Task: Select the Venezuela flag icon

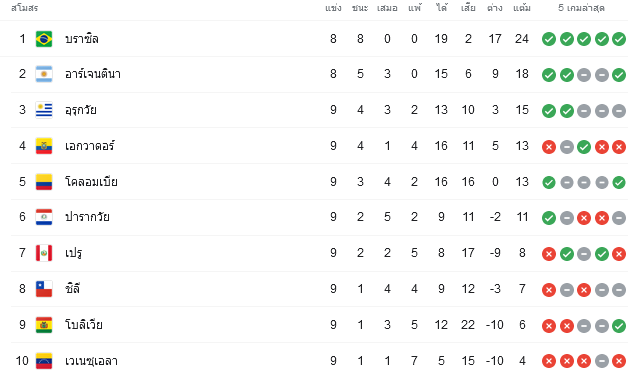Action: pos(44,360)
